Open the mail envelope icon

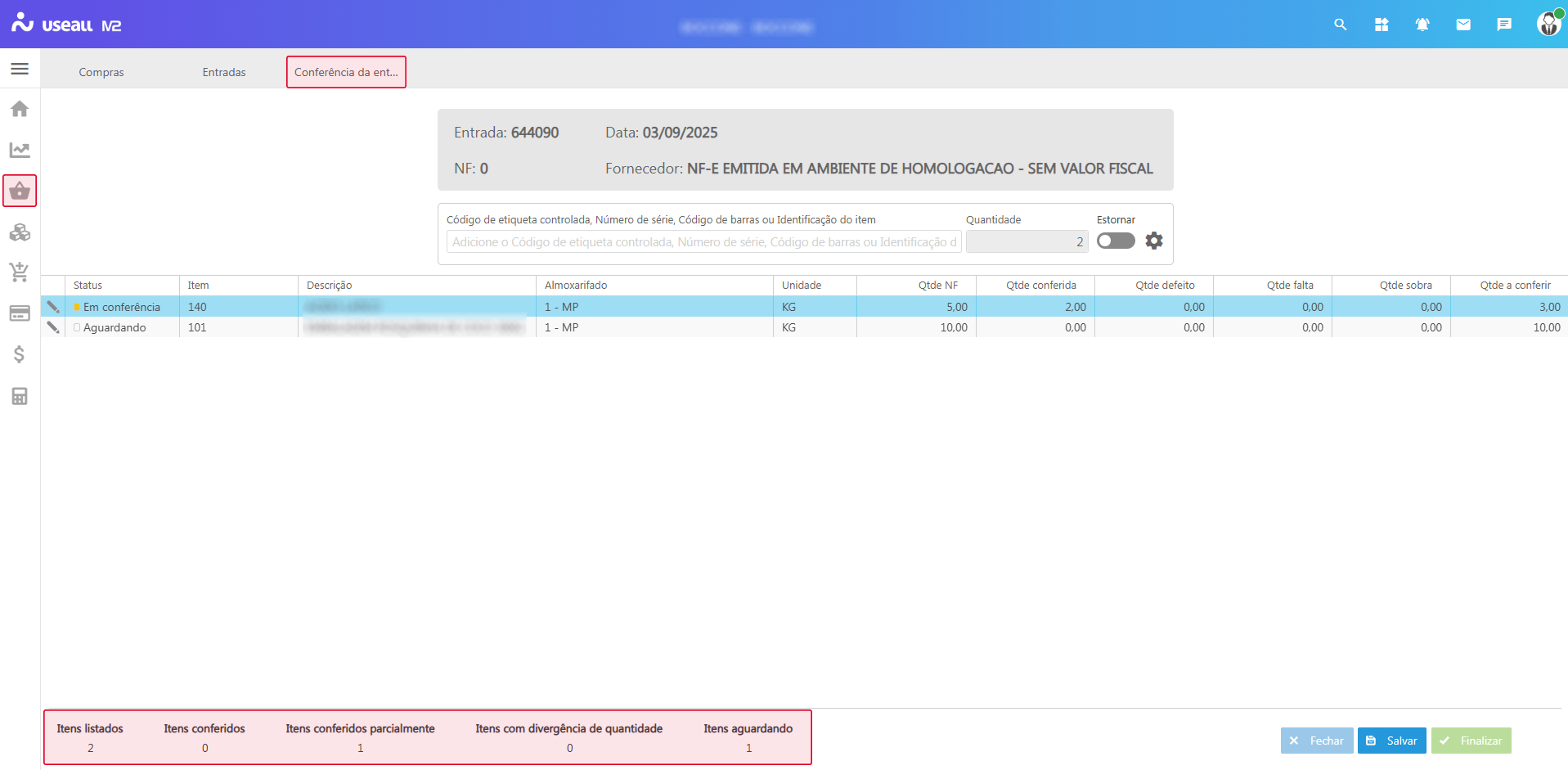[x=1463, y=25]
